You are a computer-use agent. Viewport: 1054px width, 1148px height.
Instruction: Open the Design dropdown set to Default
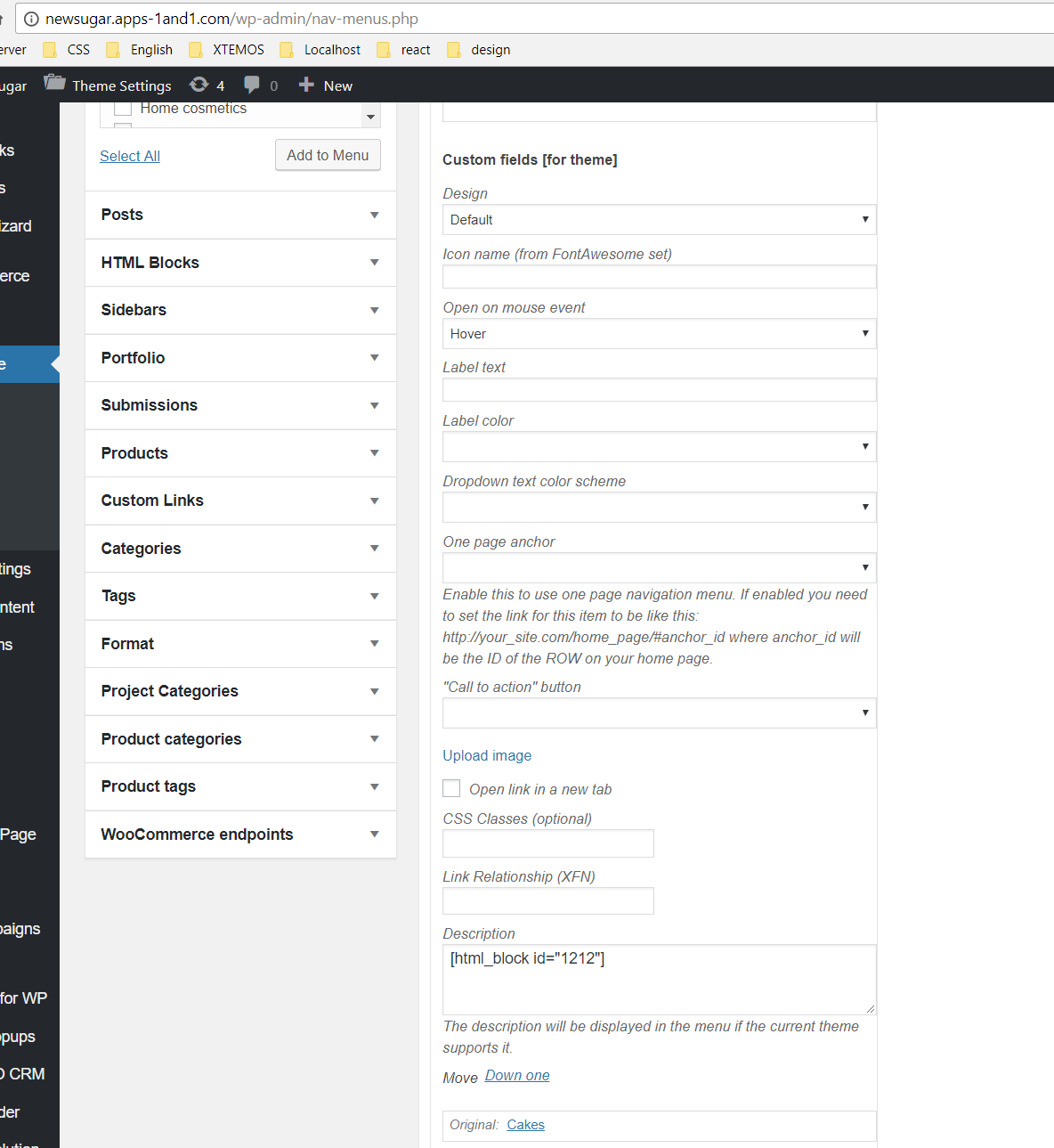click(659, 220)
